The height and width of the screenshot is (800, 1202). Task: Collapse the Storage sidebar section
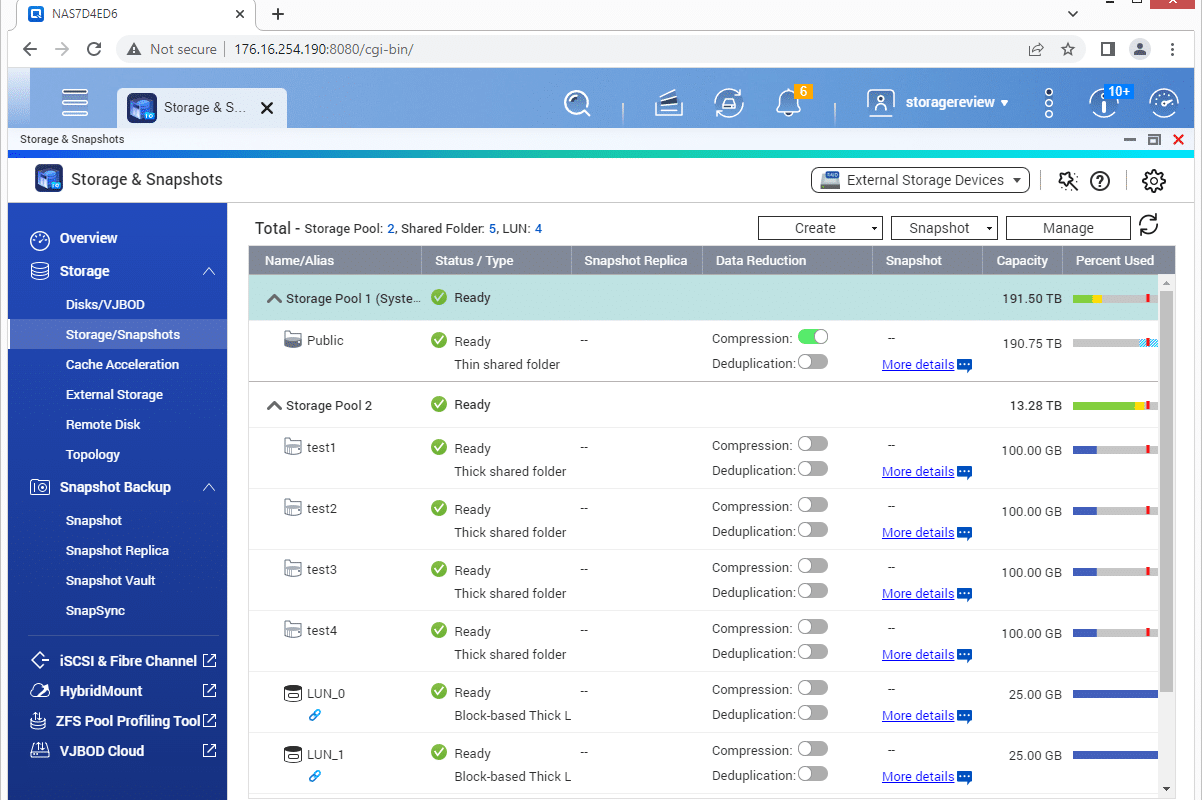click(208, 271)
